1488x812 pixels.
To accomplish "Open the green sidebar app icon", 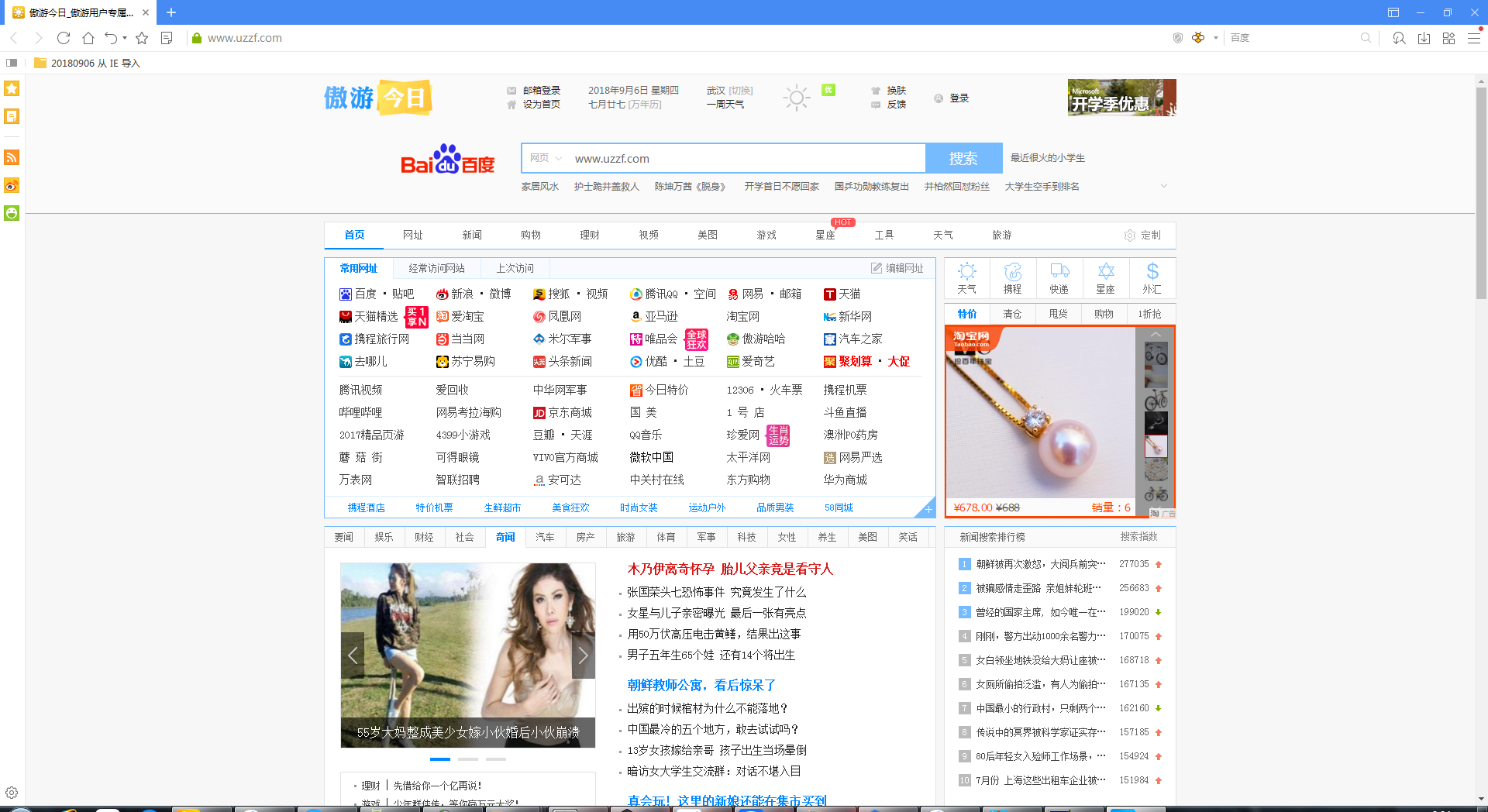I will [12, 213].
